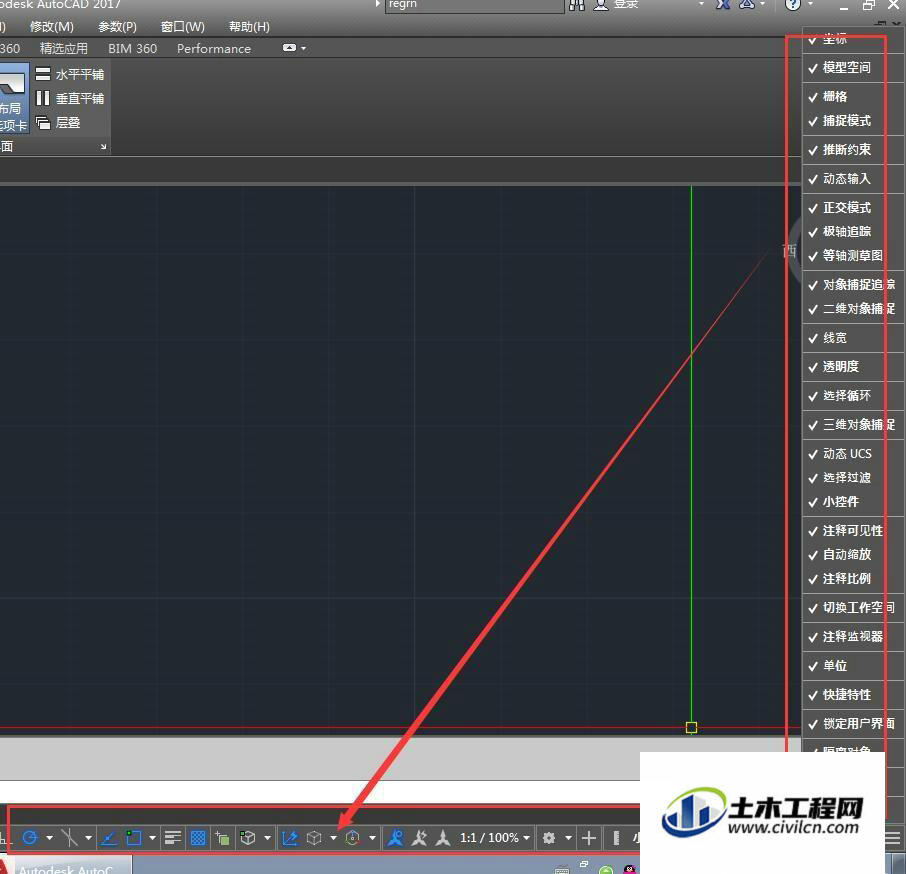
Task: Open polar tracking angle dropdown arrow
Action: pyautogui.click(x=49, y=838)
